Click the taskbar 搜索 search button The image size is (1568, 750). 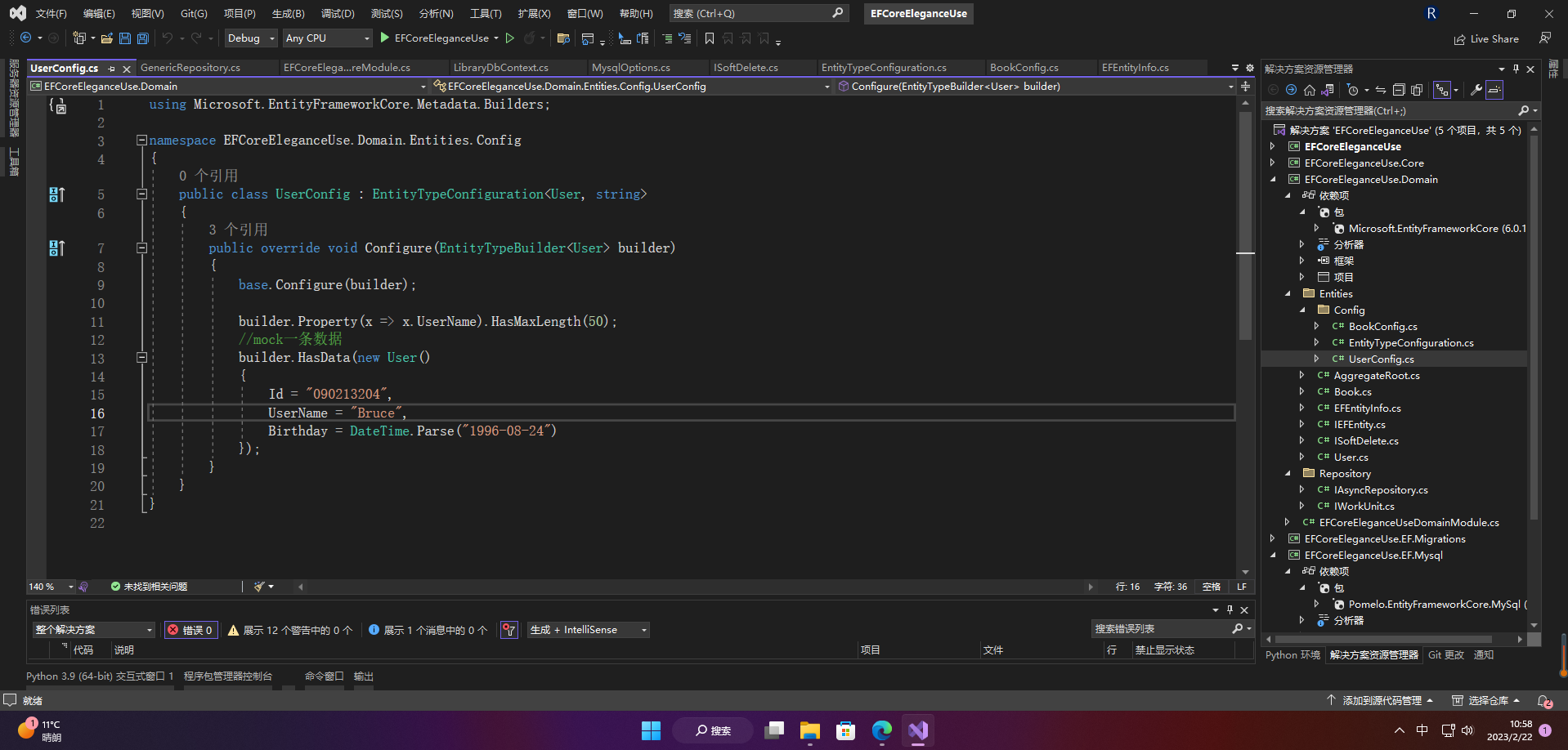point(713,730)
